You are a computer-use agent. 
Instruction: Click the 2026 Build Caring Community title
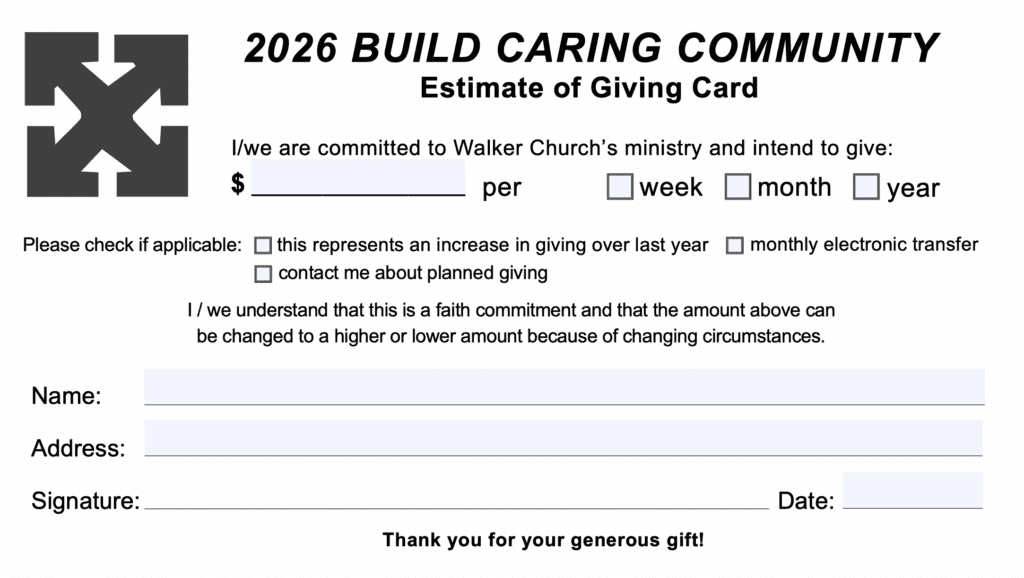click(590, 48)
